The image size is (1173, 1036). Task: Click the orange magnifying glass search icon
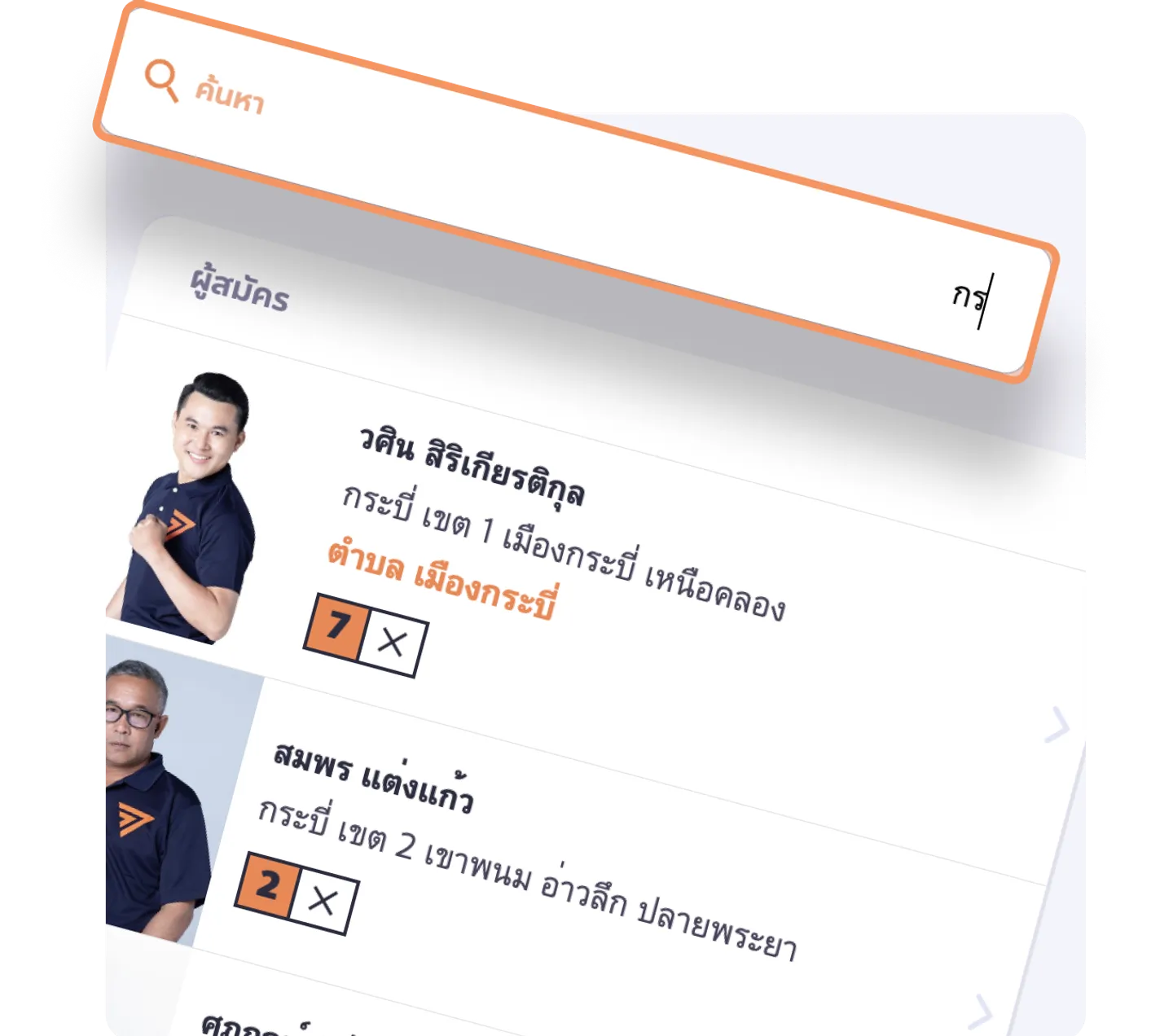click(161, 80)
